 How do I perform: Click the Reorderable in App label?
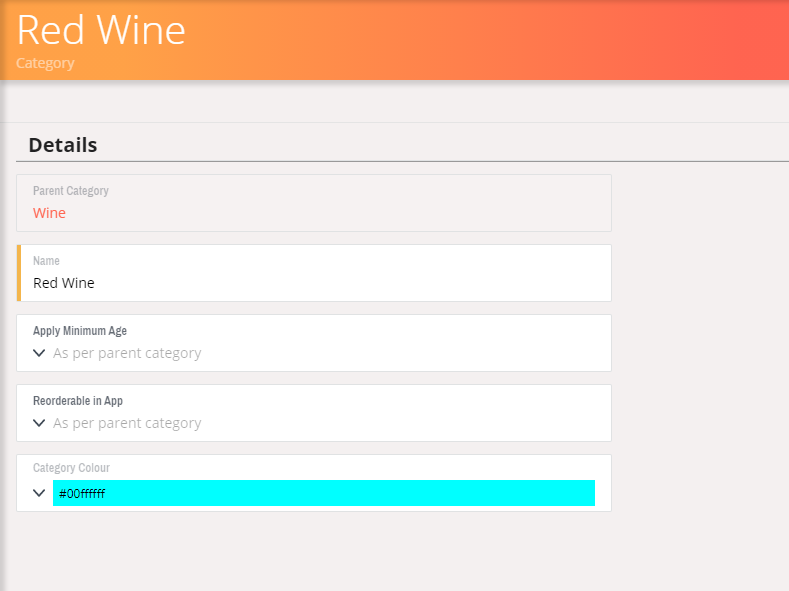(78, 401)
